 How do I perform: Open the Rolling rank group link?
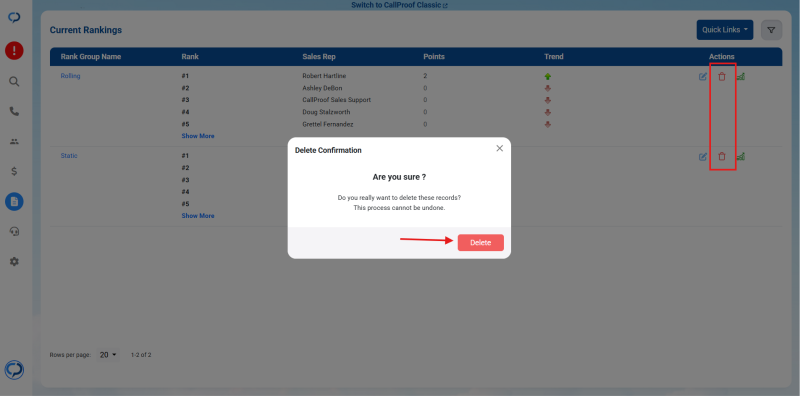(x=70, y=76)
